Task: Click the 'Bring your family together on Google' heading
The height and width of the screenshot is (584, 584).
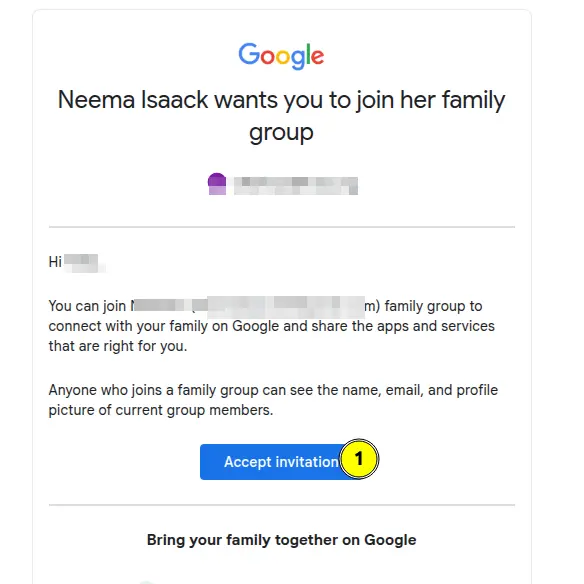Action: (x=282, y=540)
